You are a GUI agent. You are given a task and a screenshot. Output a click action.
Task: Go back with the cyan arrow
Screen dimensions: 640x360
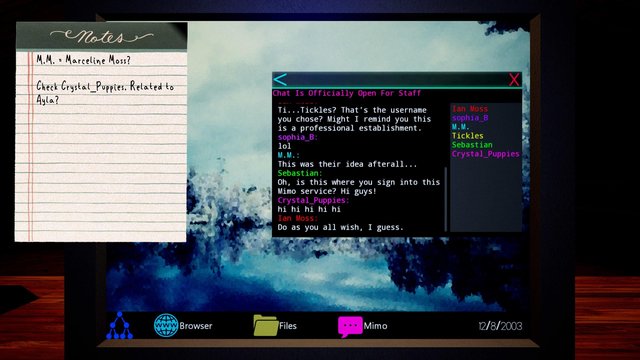coord(280,80)
